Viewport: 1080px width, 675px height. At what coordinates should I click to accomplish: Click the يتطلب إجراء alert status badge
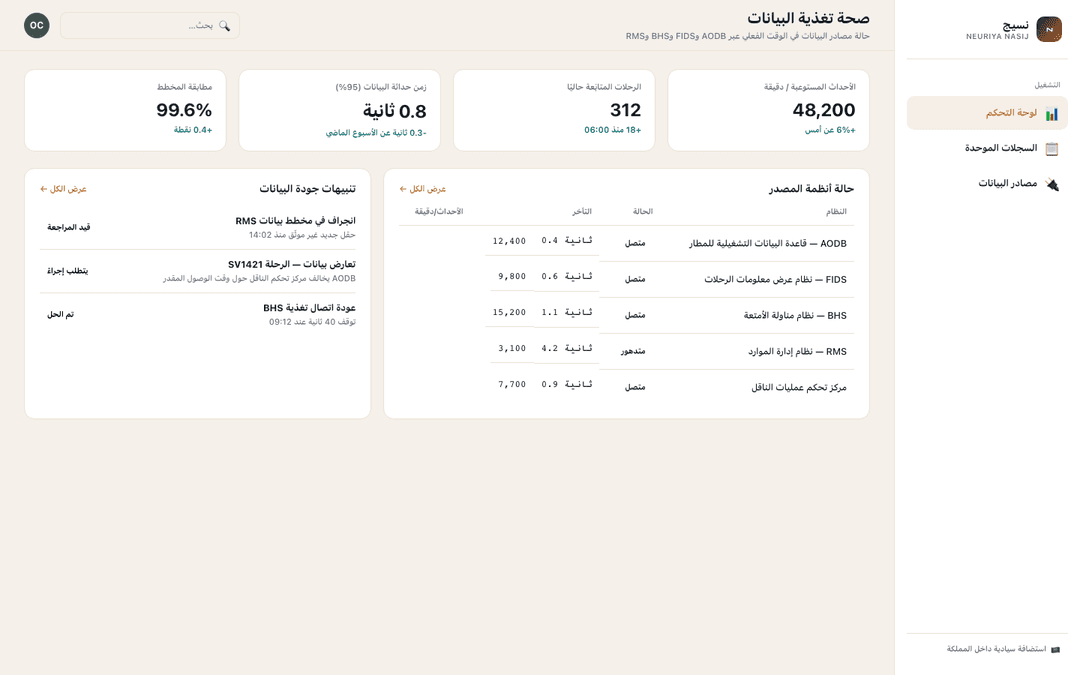[x=68, y=271]
